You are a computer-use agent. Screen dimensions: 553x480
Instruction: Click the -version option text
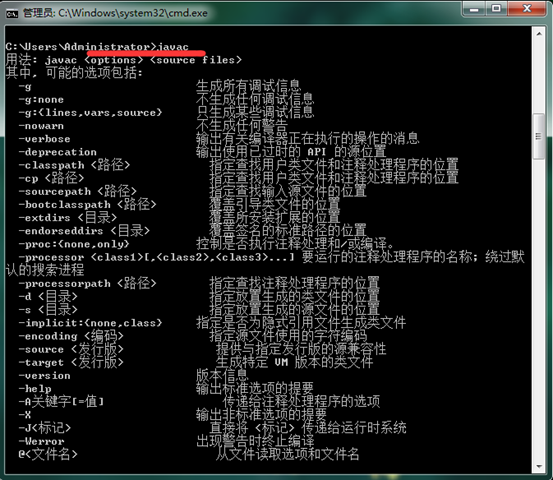click(x=44, y=376)
